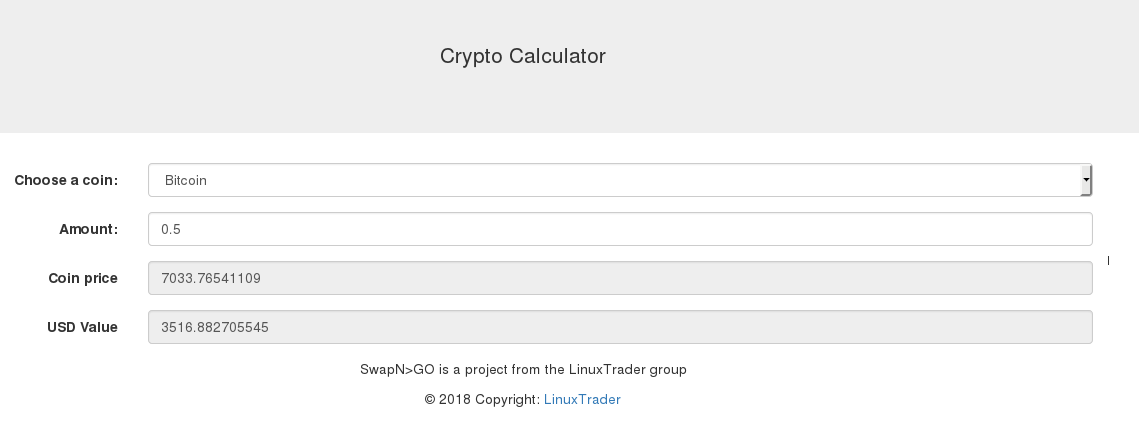The image size is (1139, 440).
Task: Open the Choose a coin dropdown
Action: click(x=619, y=180)
